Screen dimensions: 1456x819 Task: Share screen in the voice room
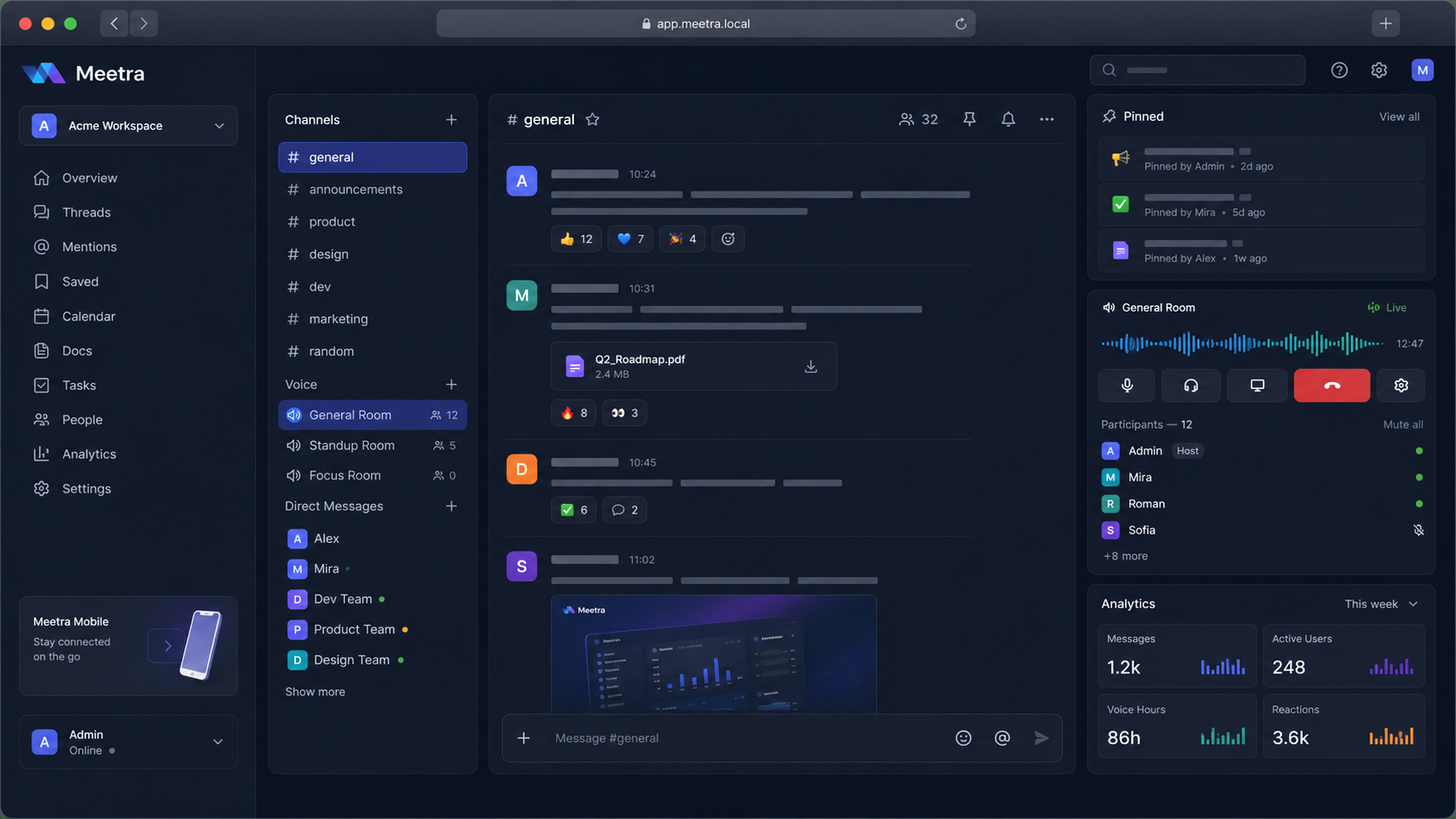click(1257, 386)
